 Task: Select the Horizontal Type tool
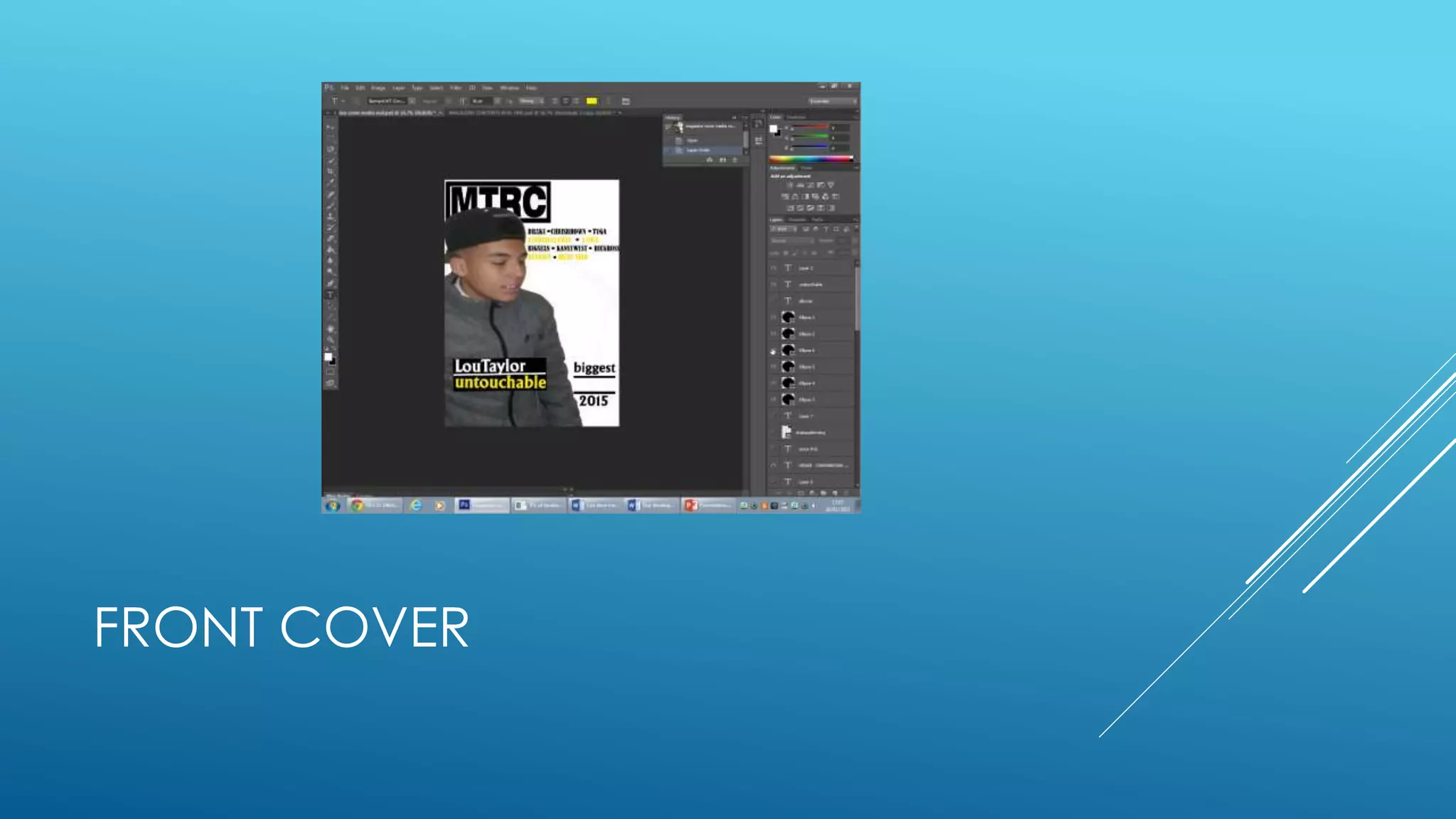[330, 294]
